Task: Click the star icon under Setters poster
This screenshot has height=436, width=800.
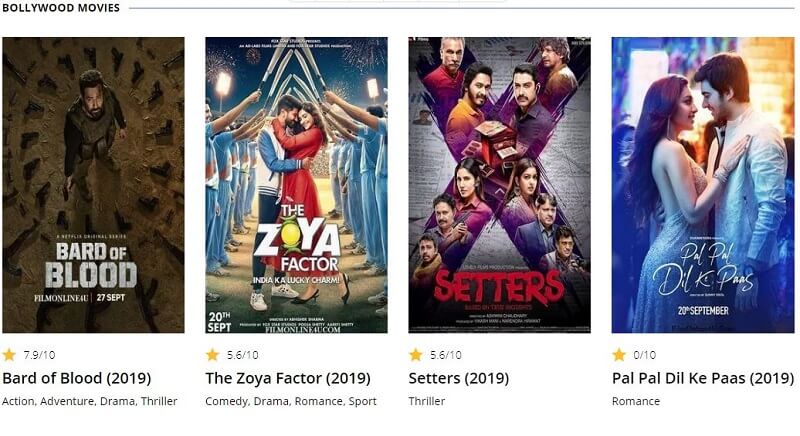Action: point(415,355)
